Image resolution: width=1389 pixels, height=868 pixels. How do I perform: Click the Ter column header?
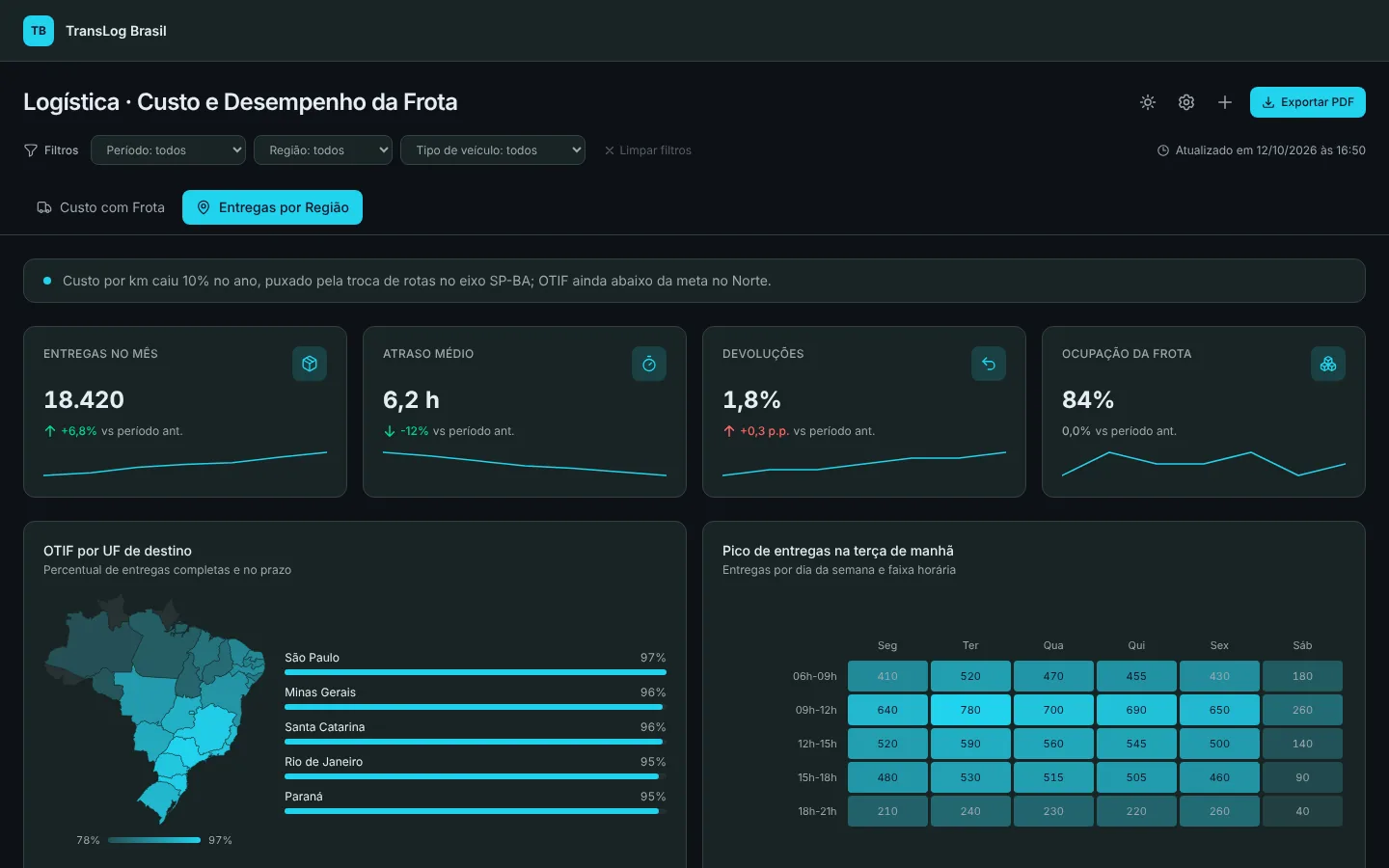click(x=970, y=645)
